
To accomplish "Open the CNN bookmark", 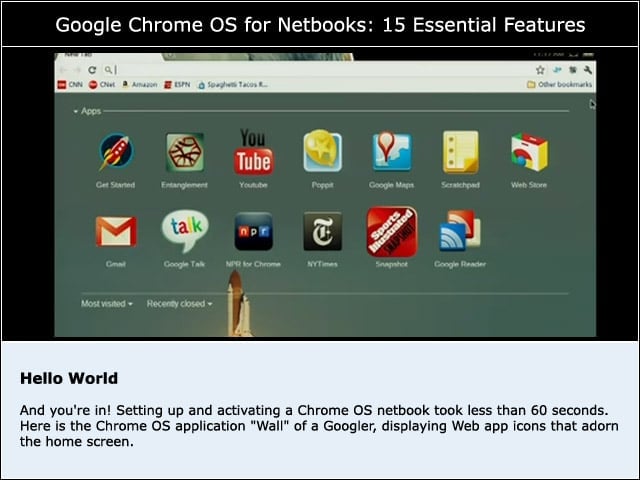I will pyautogui.click(x=71, y=84).
